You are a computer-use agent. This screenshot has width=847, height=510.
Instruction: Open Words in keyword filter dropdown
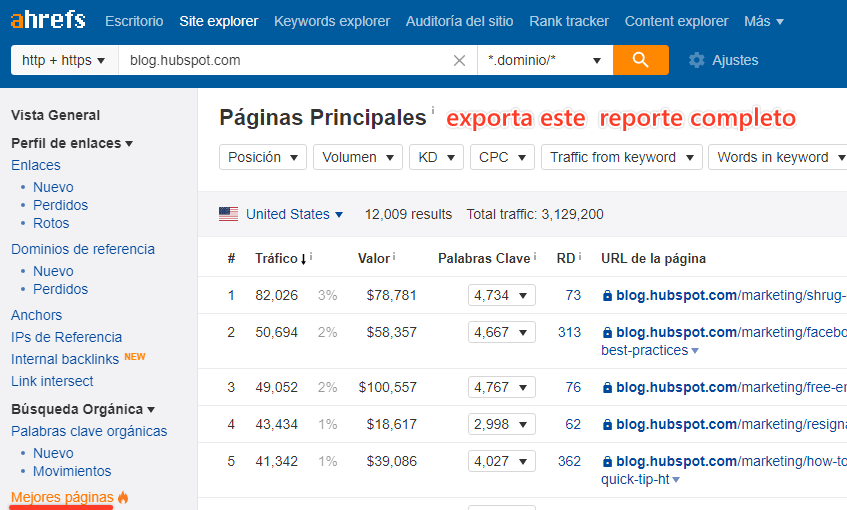pyautogui.click(x=778, y=157)
